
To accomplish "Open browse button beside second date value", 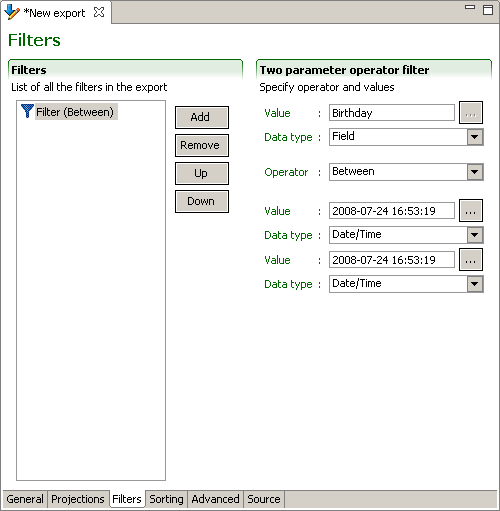I will 471,260.
